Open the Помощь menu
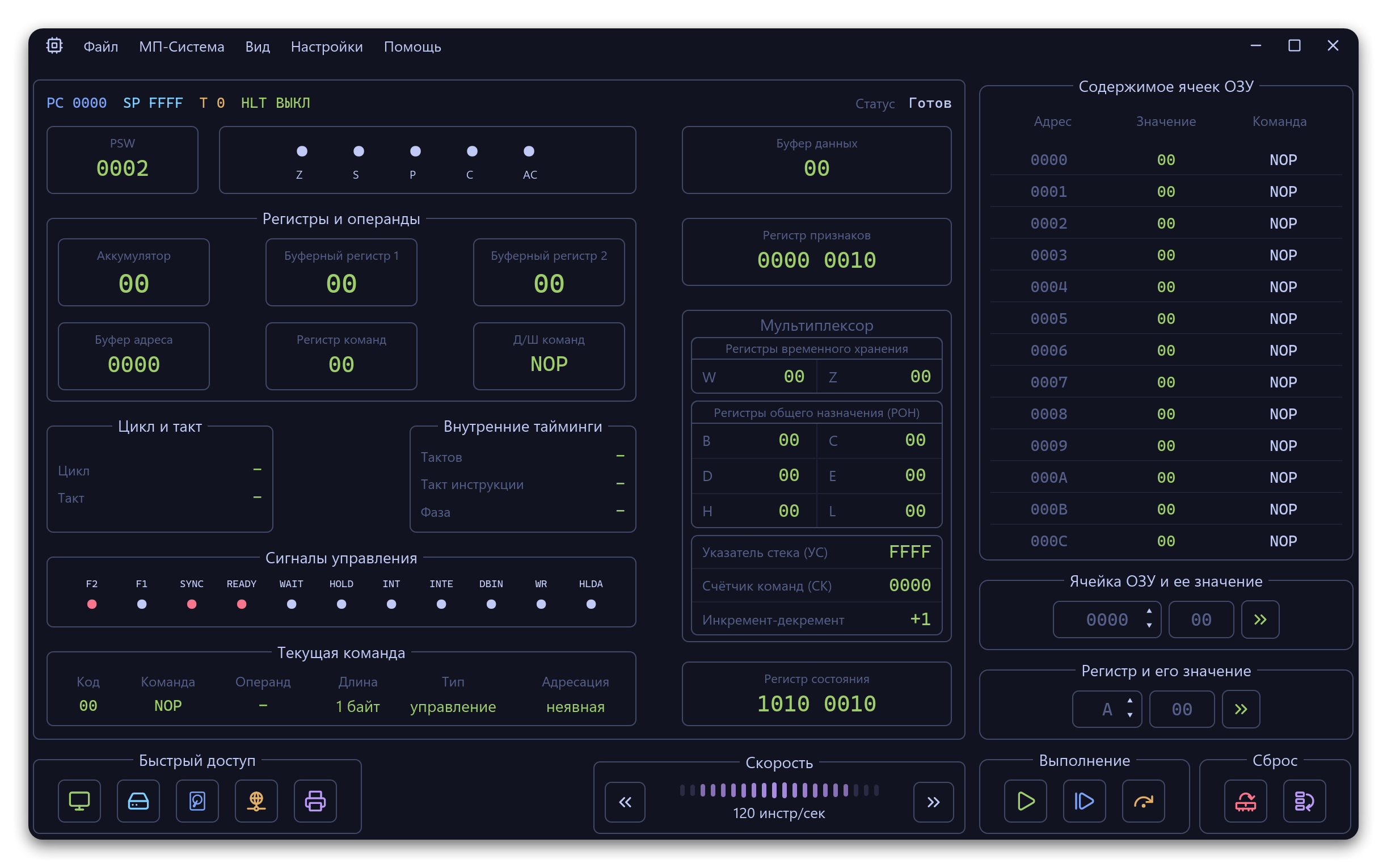Image resolution: width=1387 pixels, height=868 pixels. tap(412, 47)
